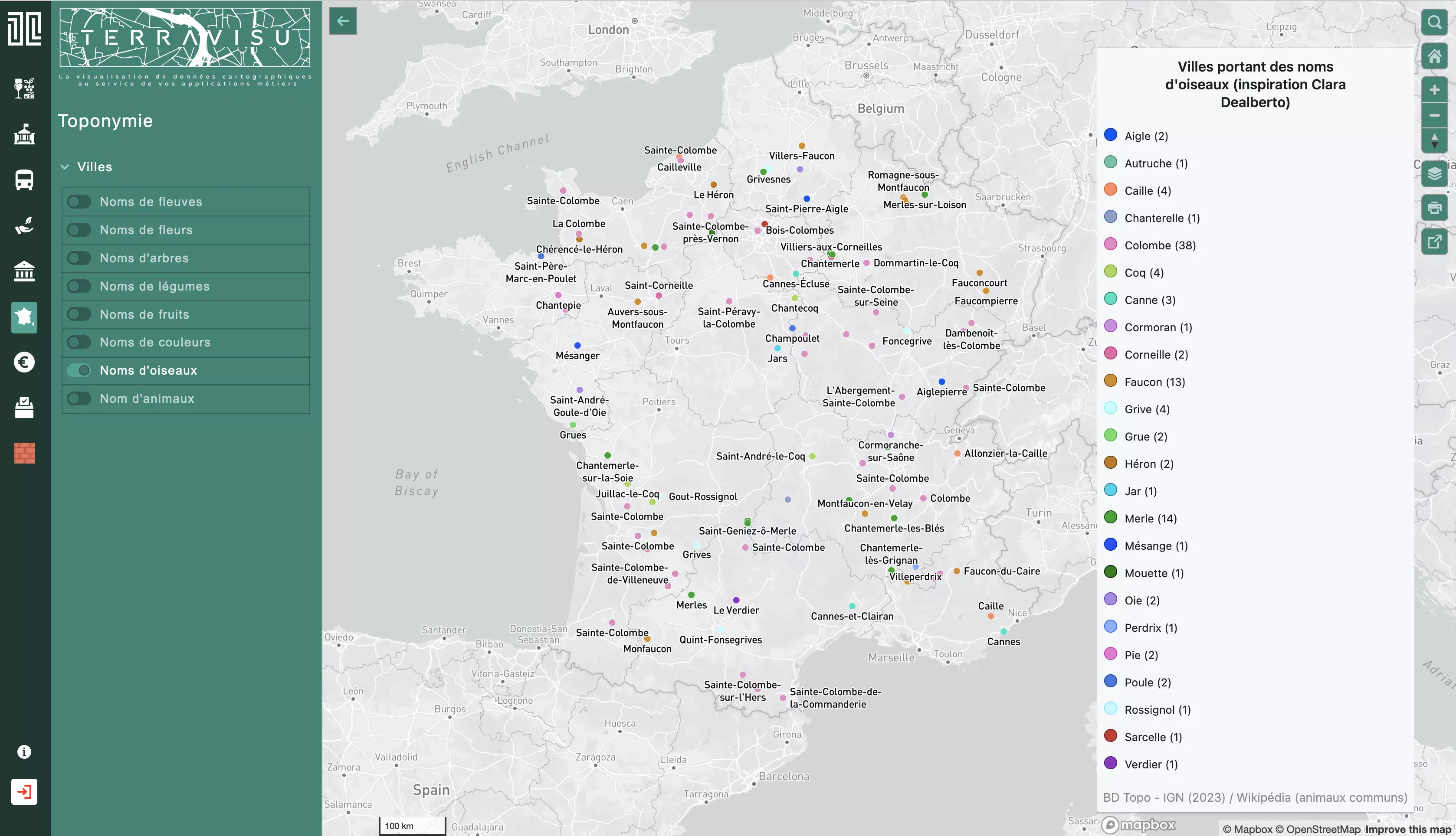This screenshot has height=836, width=1456.
Task: Enable the Noms de fleurs layer
Action: pos(79,230)
